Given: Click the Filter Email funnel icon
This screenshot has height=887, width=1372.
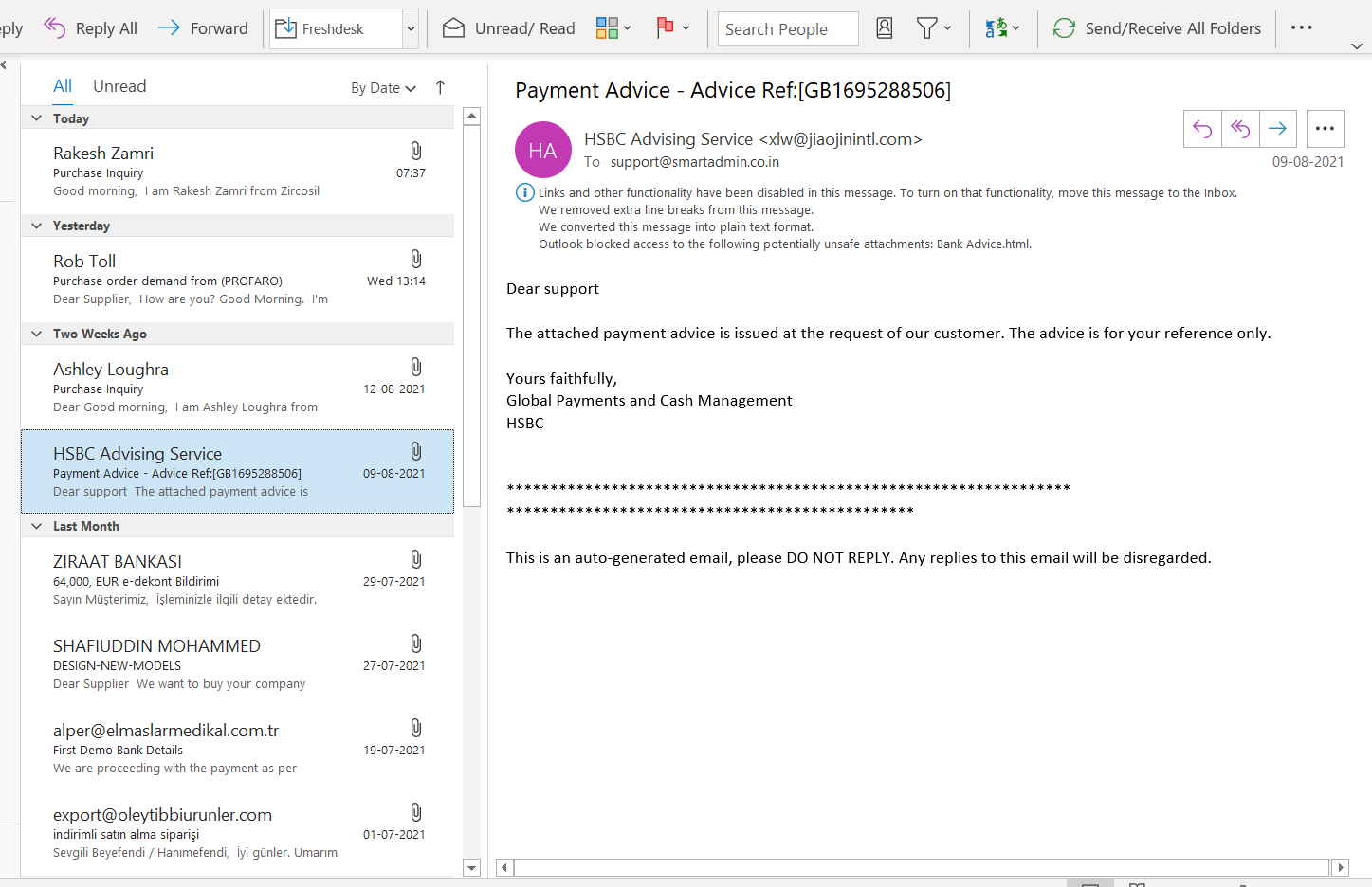Looking at the screenshot, I should [x=927, y=28].
